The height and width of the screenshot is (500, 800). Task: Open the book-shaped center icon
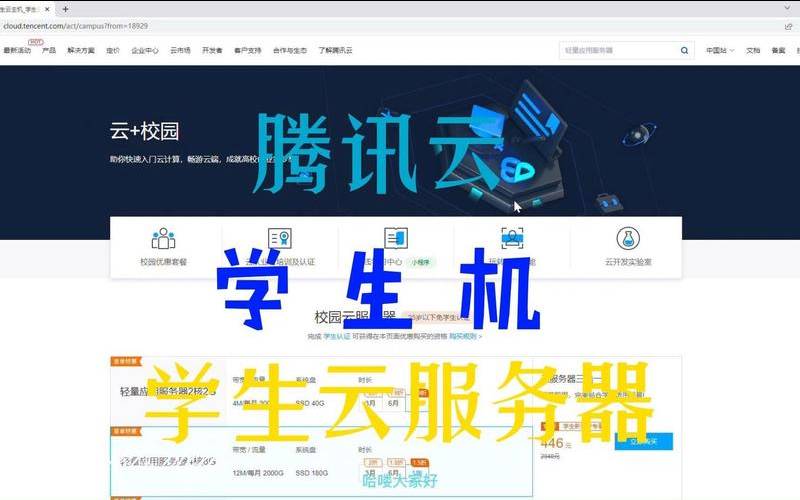coord(396,238)
